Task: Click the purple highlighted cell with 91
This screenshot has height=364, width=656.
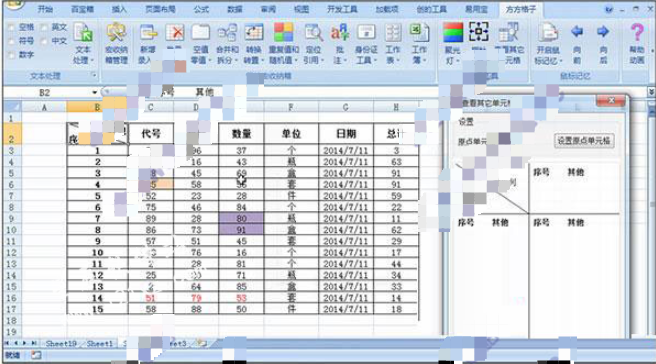Action: tap(241, 230)
